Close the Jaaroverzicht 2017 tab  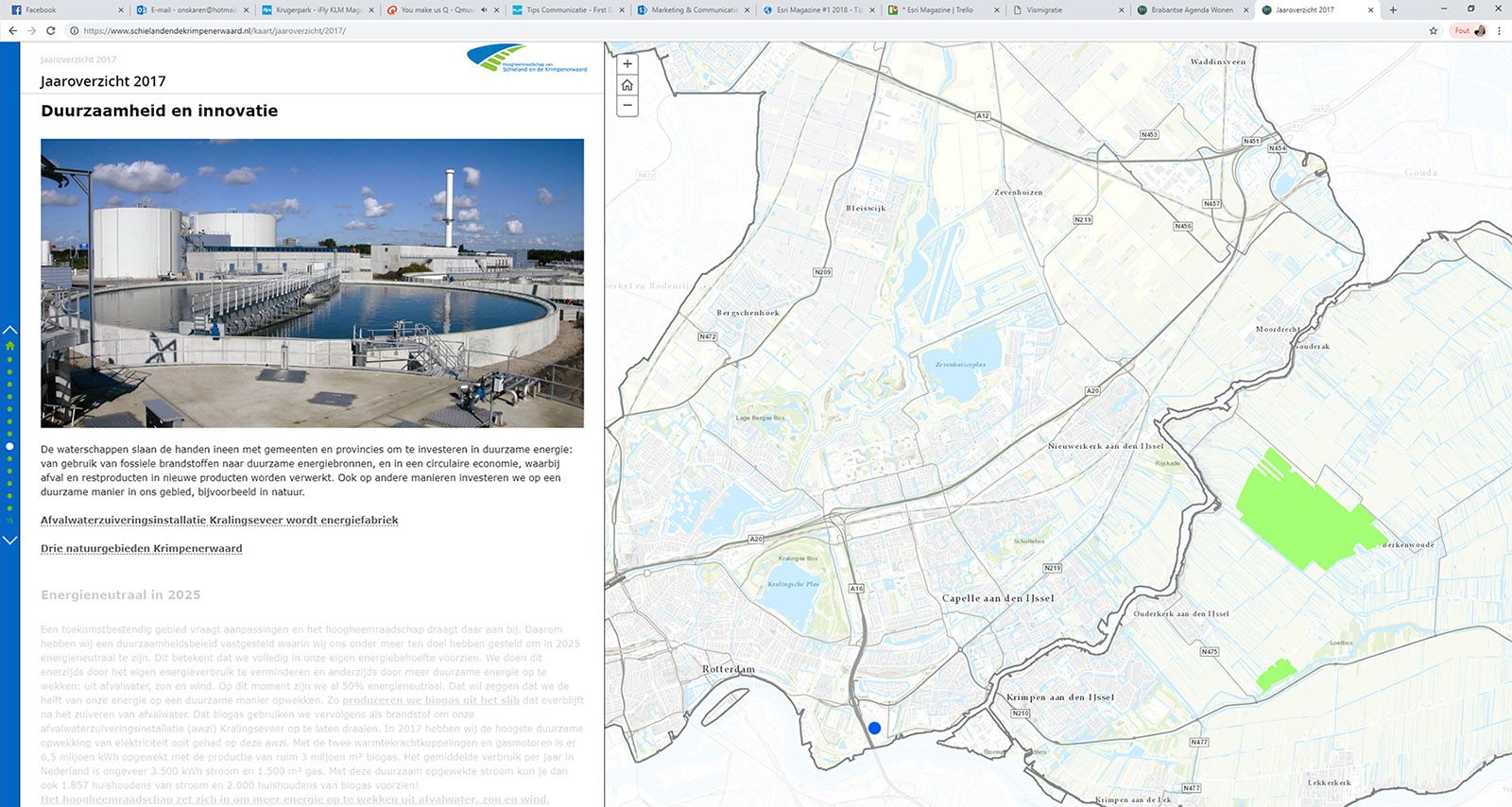[x=1371, y=9]
